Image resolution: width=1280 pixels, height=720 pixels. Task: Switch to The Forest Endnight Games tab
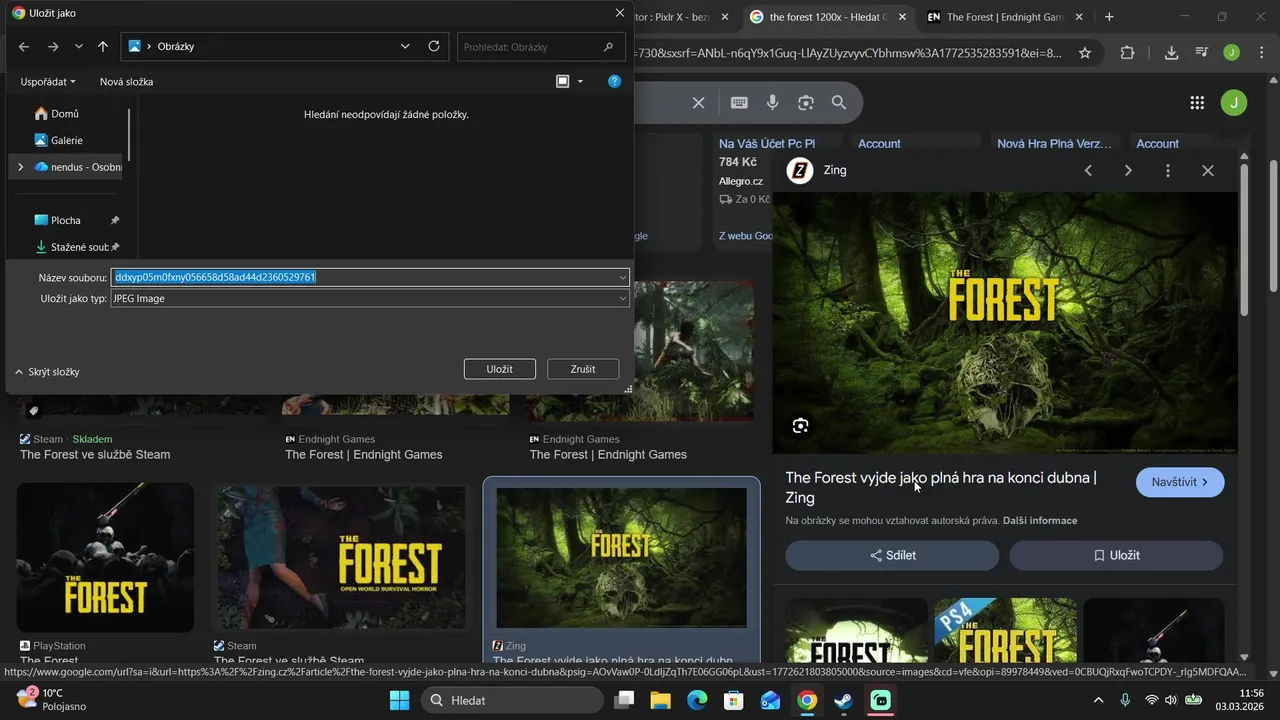1003,17
